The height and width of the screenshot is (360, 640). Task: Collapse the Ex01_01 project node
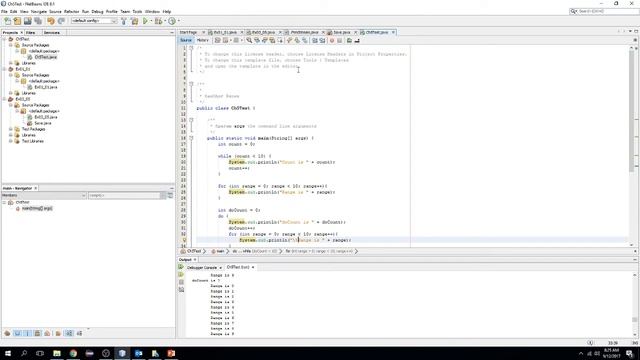click(4, 69)
